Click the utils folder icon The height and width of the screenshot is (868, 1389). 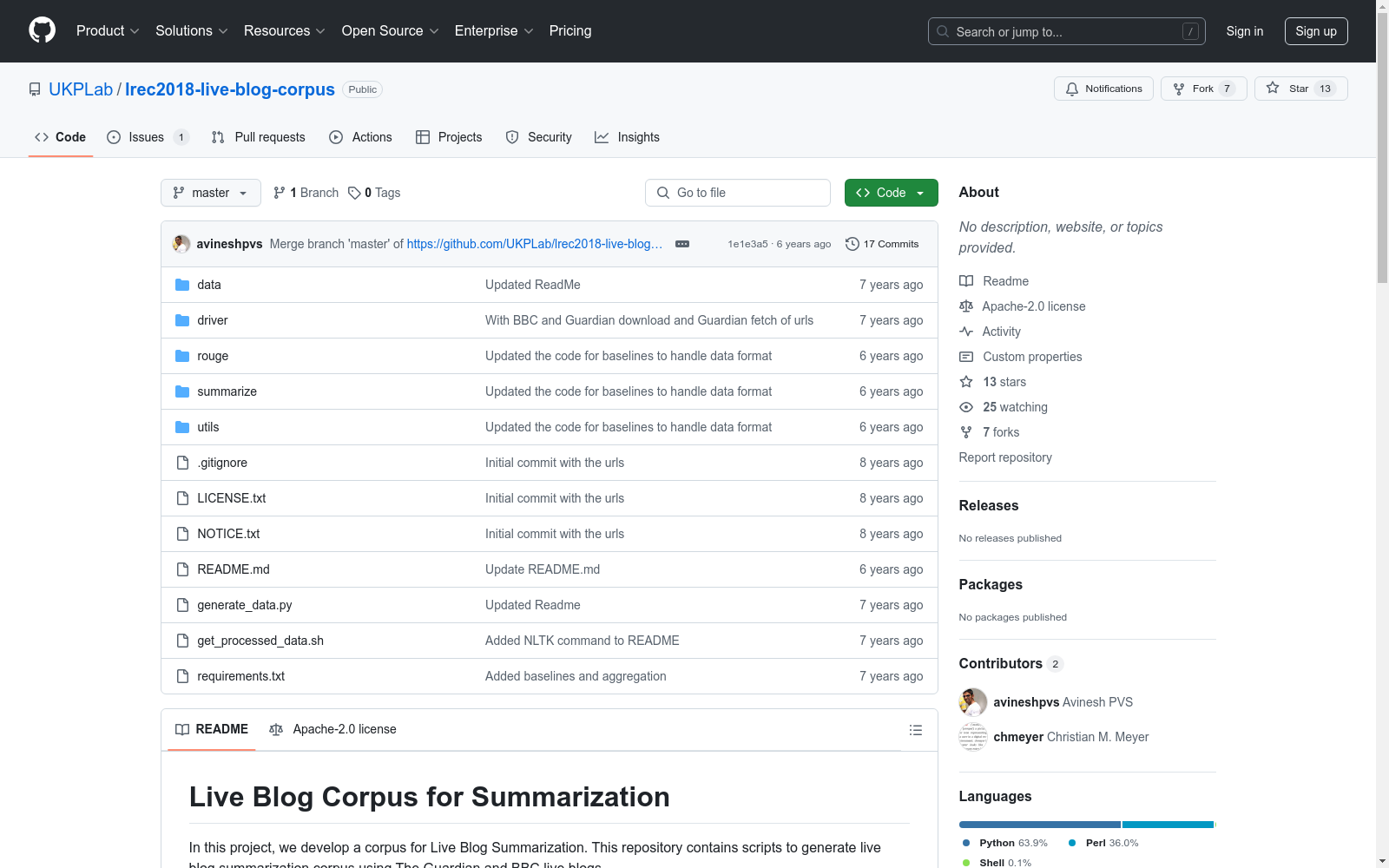182,427
